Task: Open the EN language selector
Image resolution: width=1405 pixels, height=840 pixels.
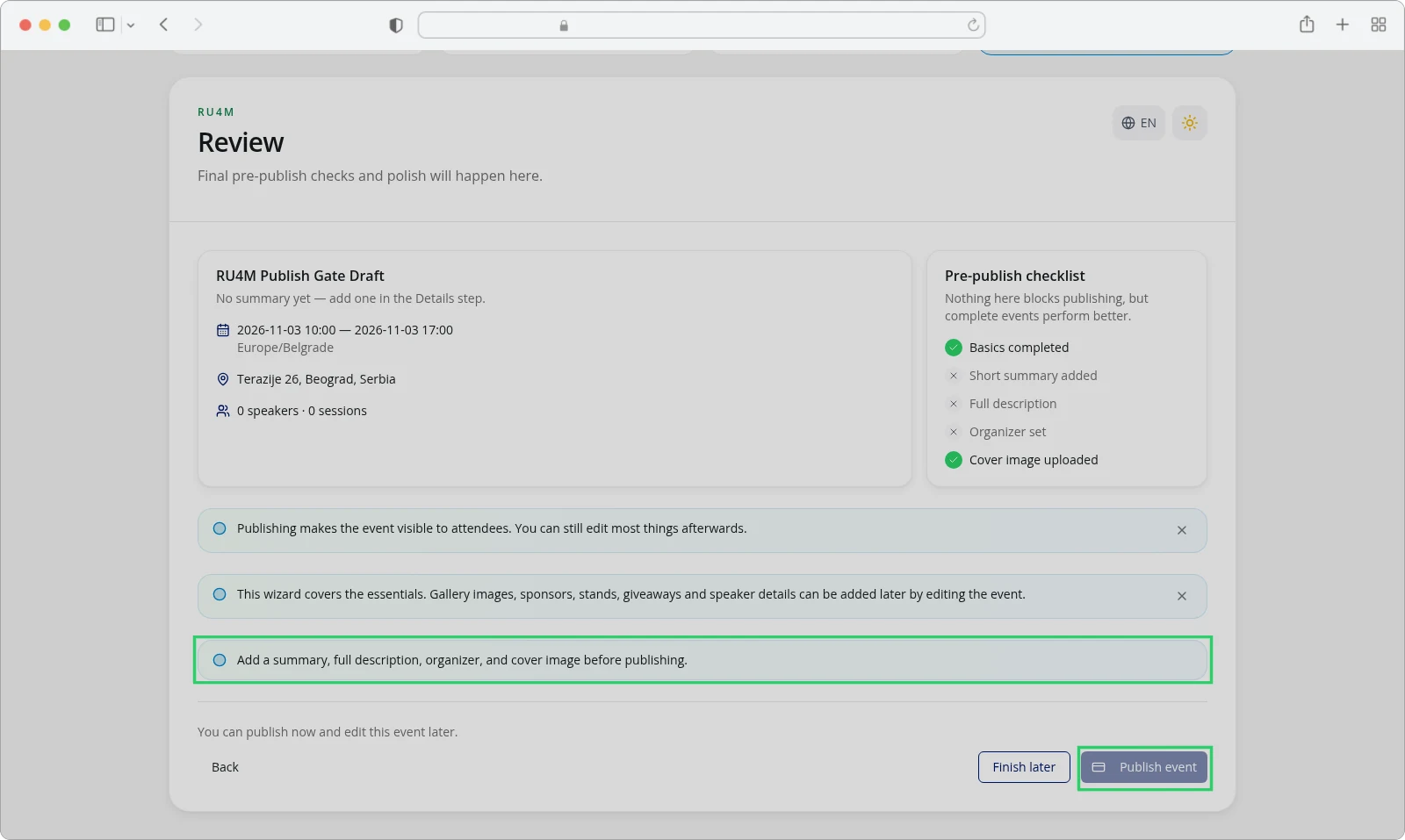Action: (x=1138, y=123)
